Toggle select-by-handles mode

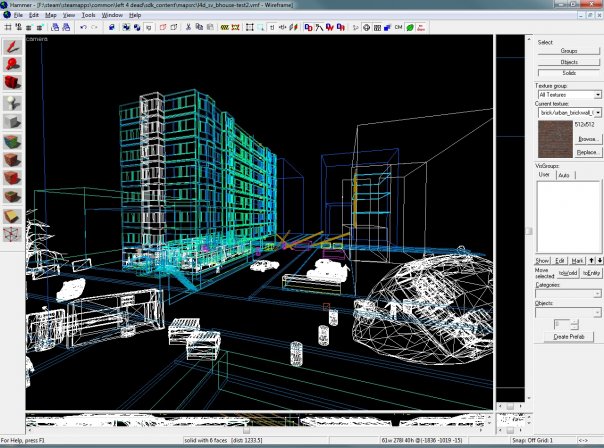(250, 27)
